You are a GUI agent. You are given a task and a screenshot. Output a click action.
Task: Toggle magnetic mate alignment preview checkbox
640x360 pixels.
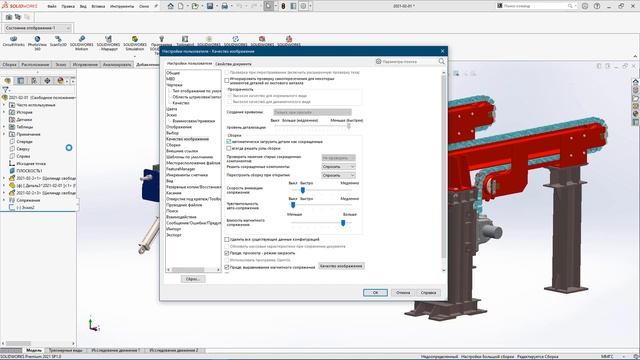227,267
